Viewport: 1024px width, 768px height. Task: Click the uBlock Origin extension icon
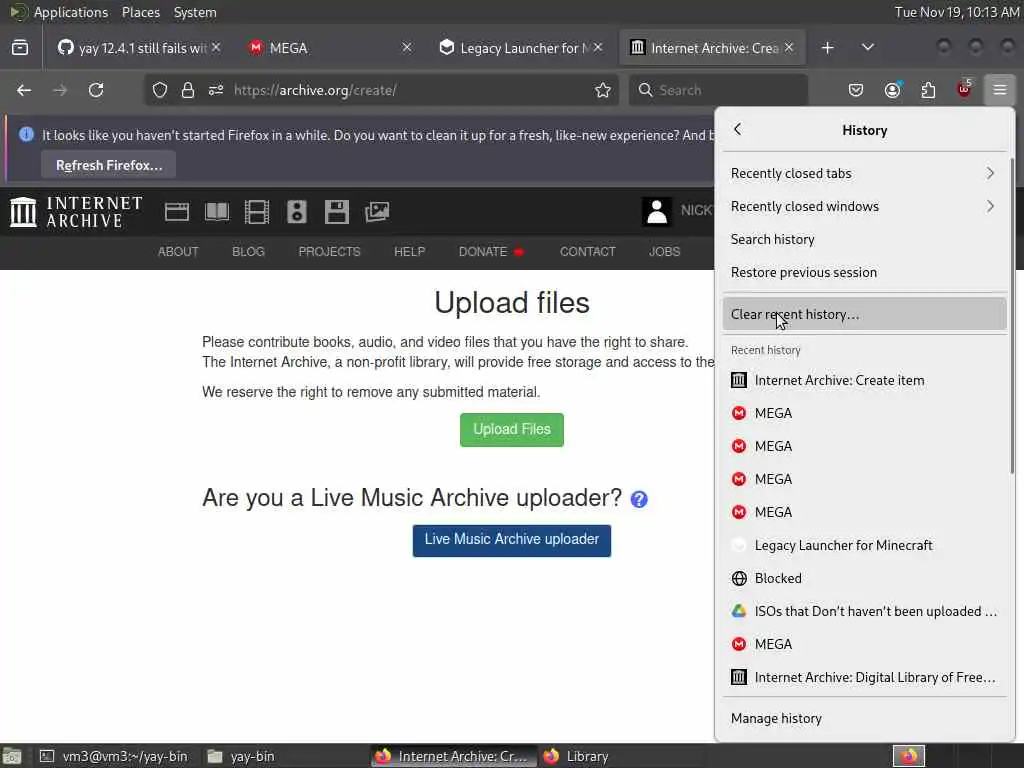(964, 89)
